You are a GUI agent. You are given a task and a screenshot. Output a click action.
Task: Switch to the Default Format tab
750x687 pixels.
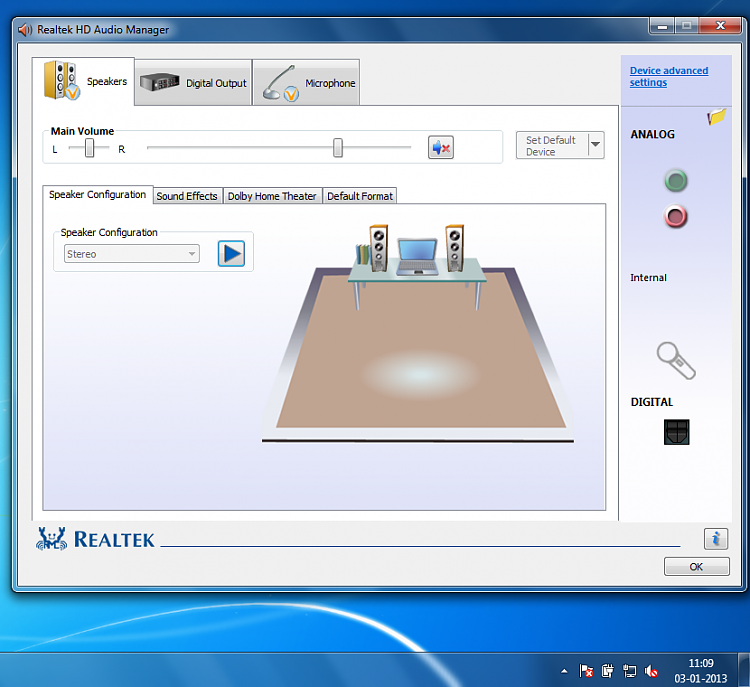[x=360, y=196]
